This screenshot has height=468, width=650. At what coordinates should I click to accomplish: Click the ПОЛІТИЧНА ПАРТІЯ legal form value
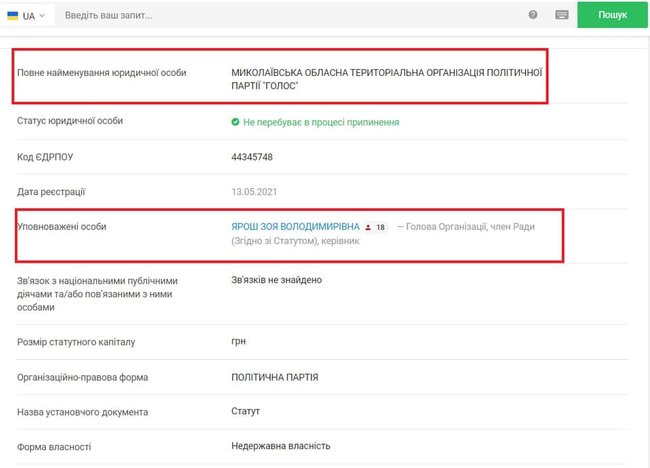(275, 377)
